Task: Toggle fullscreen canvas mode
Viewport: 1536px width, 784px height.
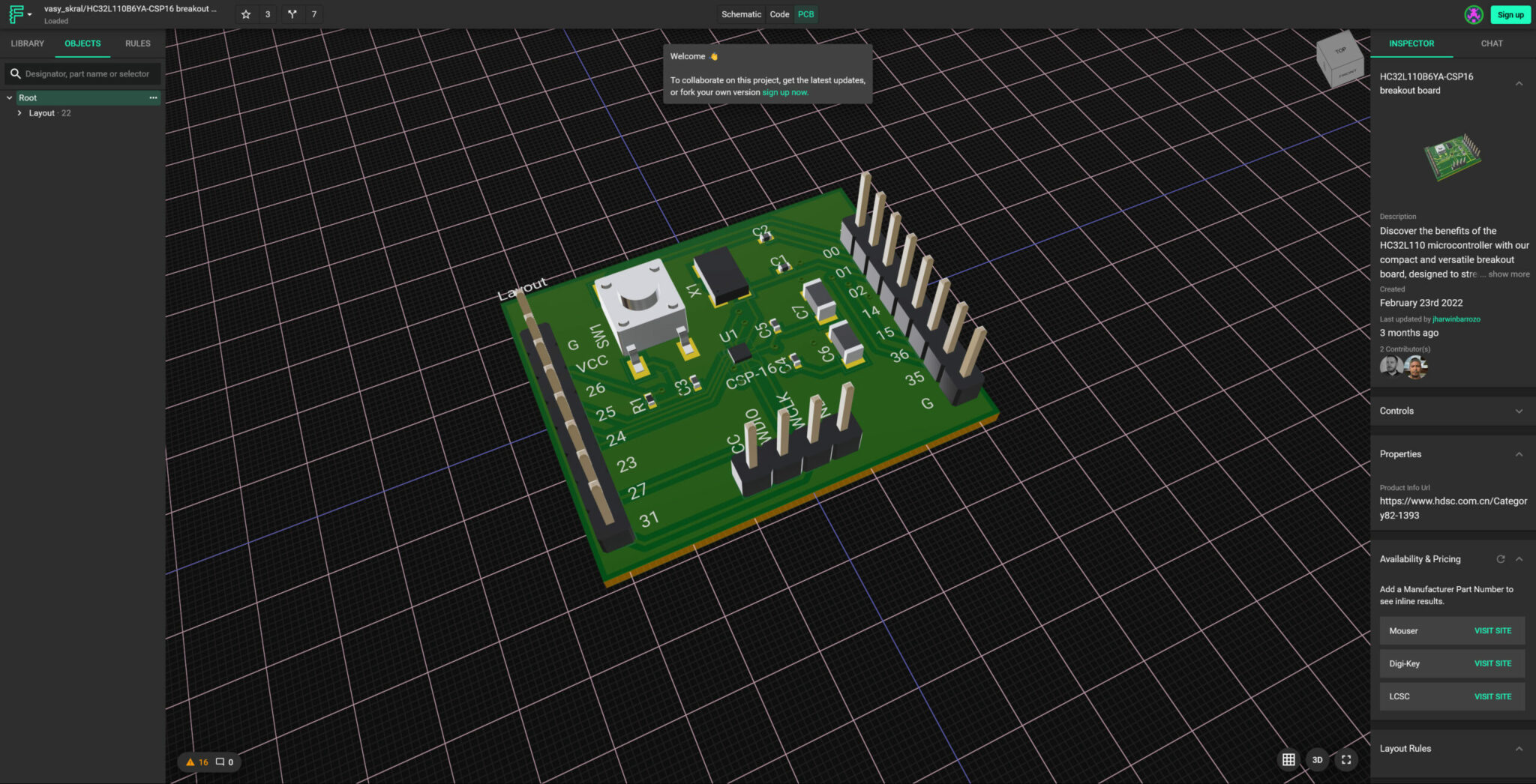Action: pos(1346,759)
